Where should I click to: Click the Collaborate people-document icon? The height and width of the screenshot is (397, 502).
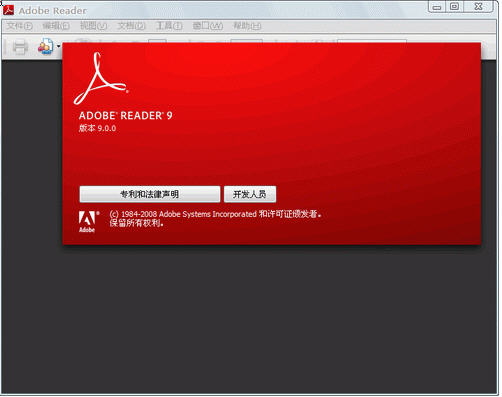click(45, 46)
